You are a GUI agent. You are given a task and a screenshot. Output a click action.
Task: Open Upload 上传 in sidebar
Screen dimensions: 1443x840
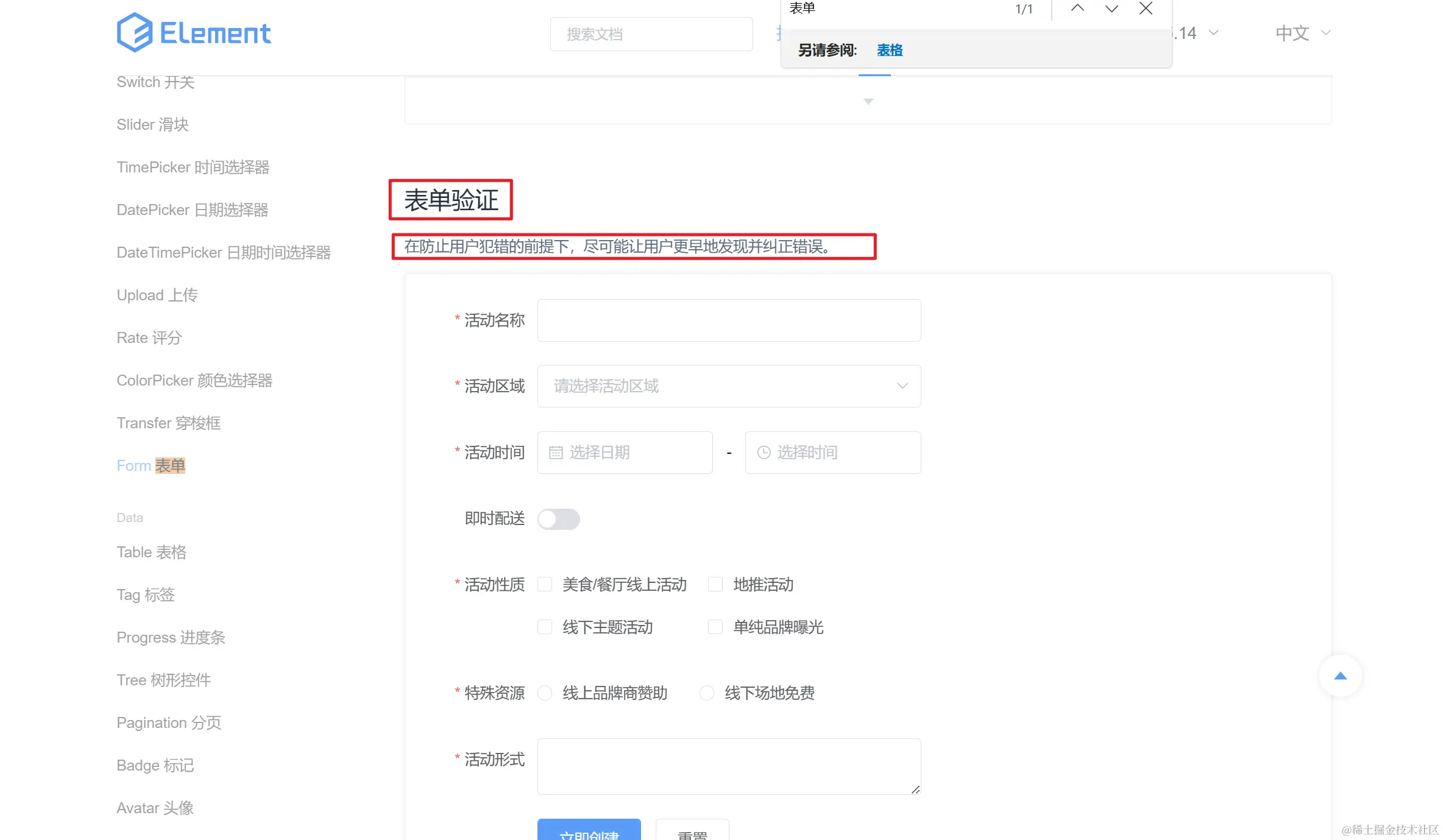click(x=157, y=295)
